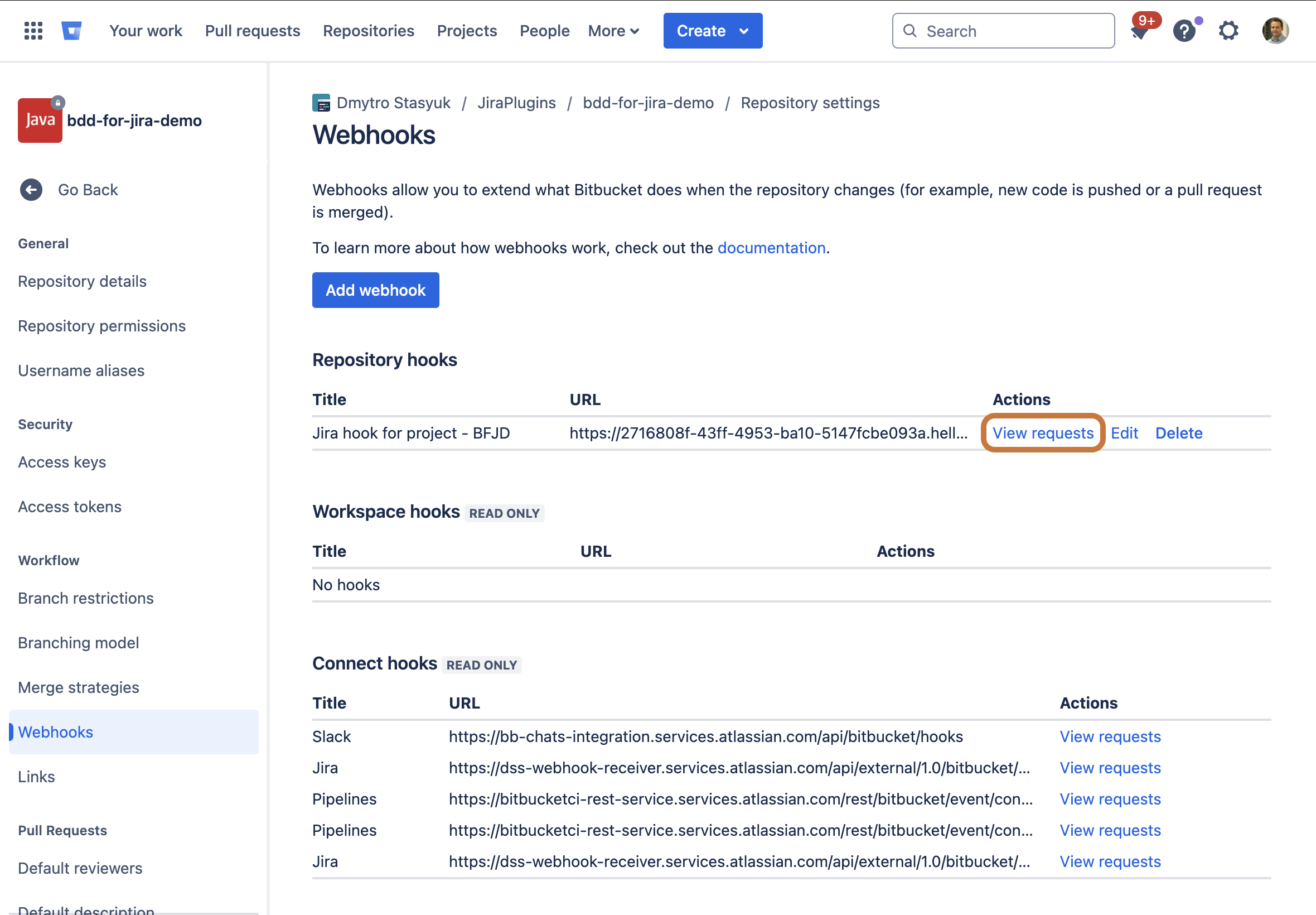Open the settings gear icon
The width and height of the screenshot is (1316, 915).
tap(1228, 31)
